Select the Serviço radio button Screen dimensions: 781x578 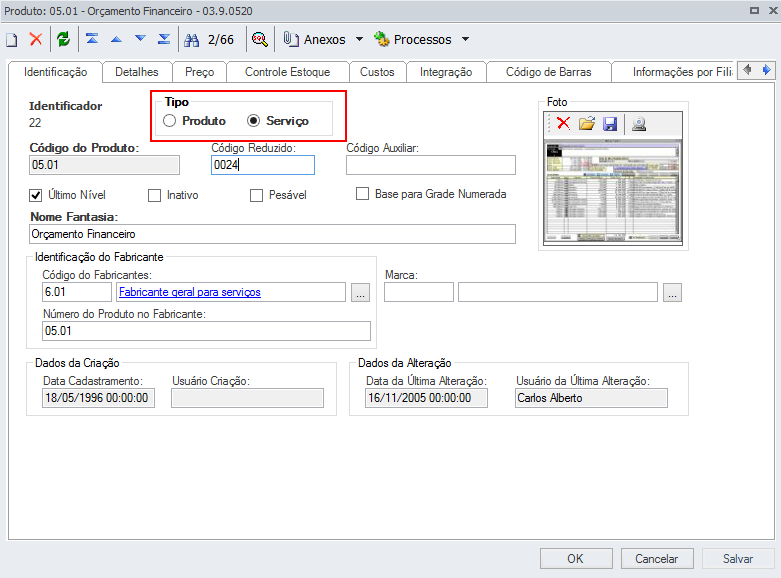[x=254, y=121]
